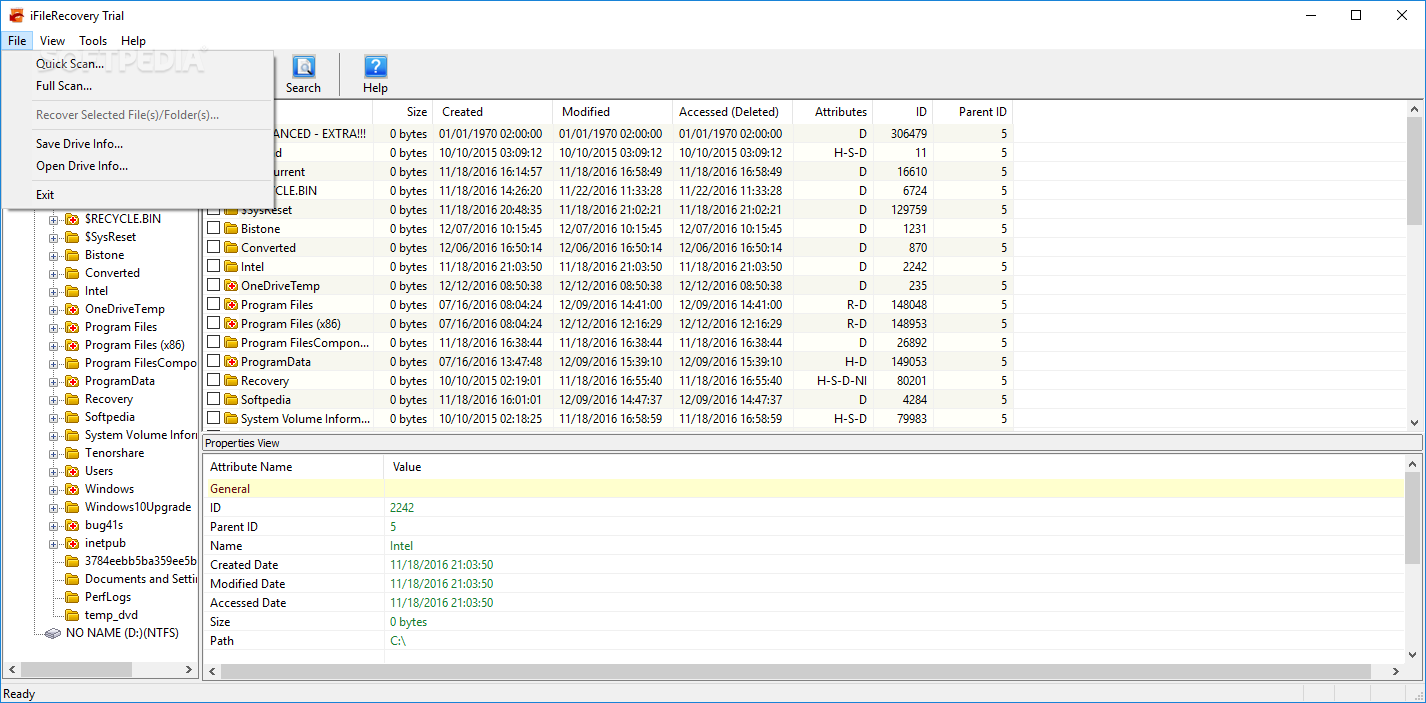The height and width of the screenshot is (703, 1426).
Task: Click the Attribute Name header in Properties View
Action: coord(293,467)
